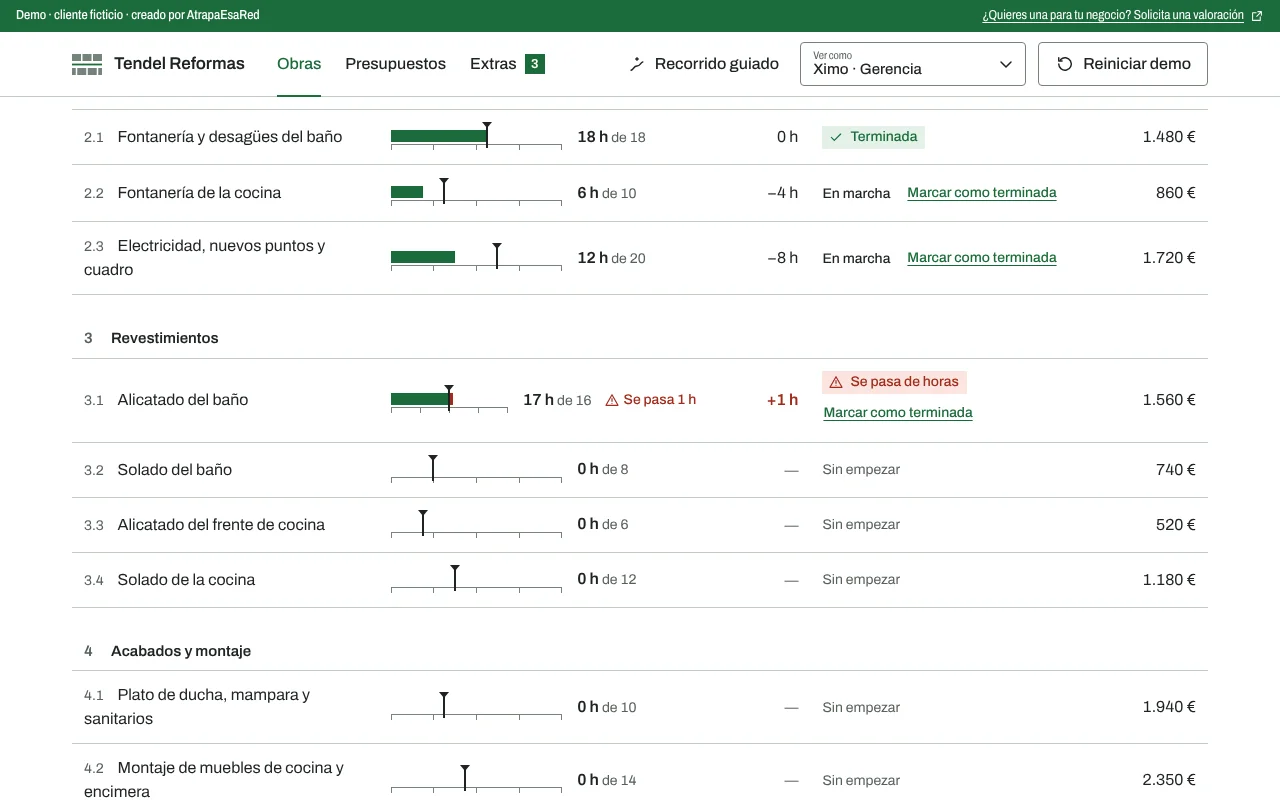Click the section heading 'Acabados y montaje'

pos(181,651)
